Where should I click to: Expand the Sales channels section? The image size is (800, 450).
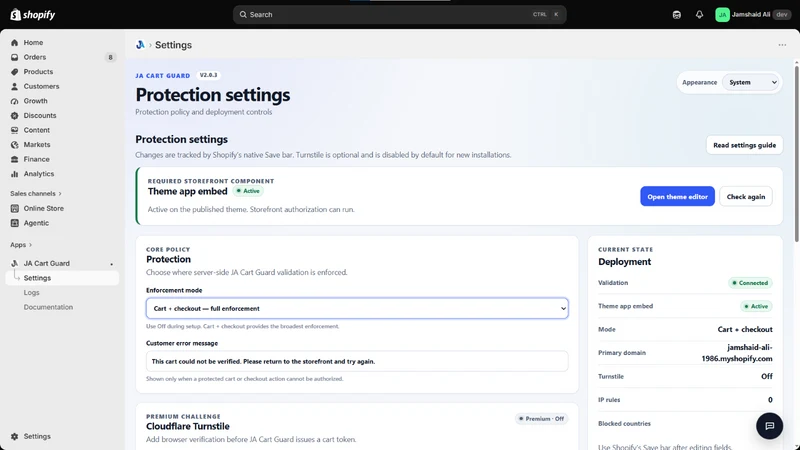coord(36,194)
